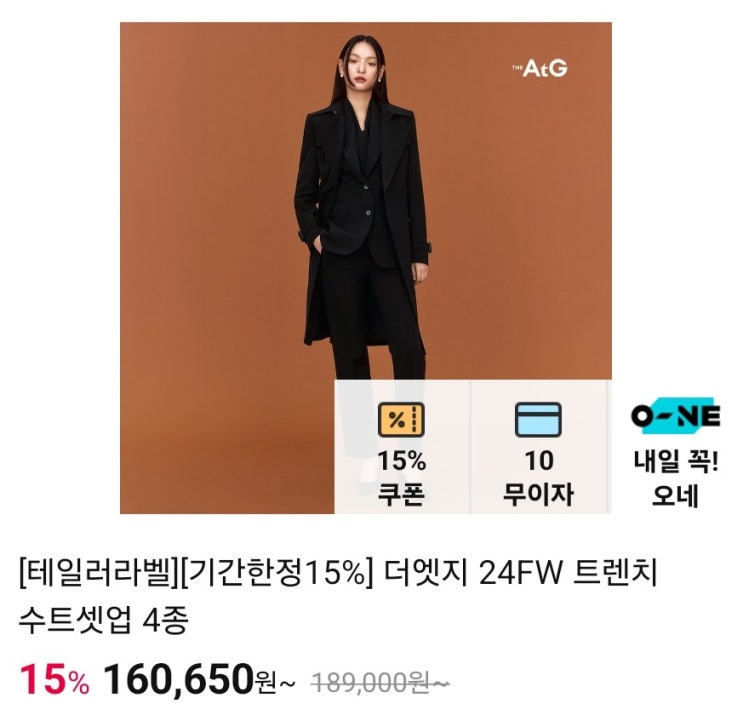743x715 pixels.
Task: Click the red 15% discount rate
Action: coord(54,679)
